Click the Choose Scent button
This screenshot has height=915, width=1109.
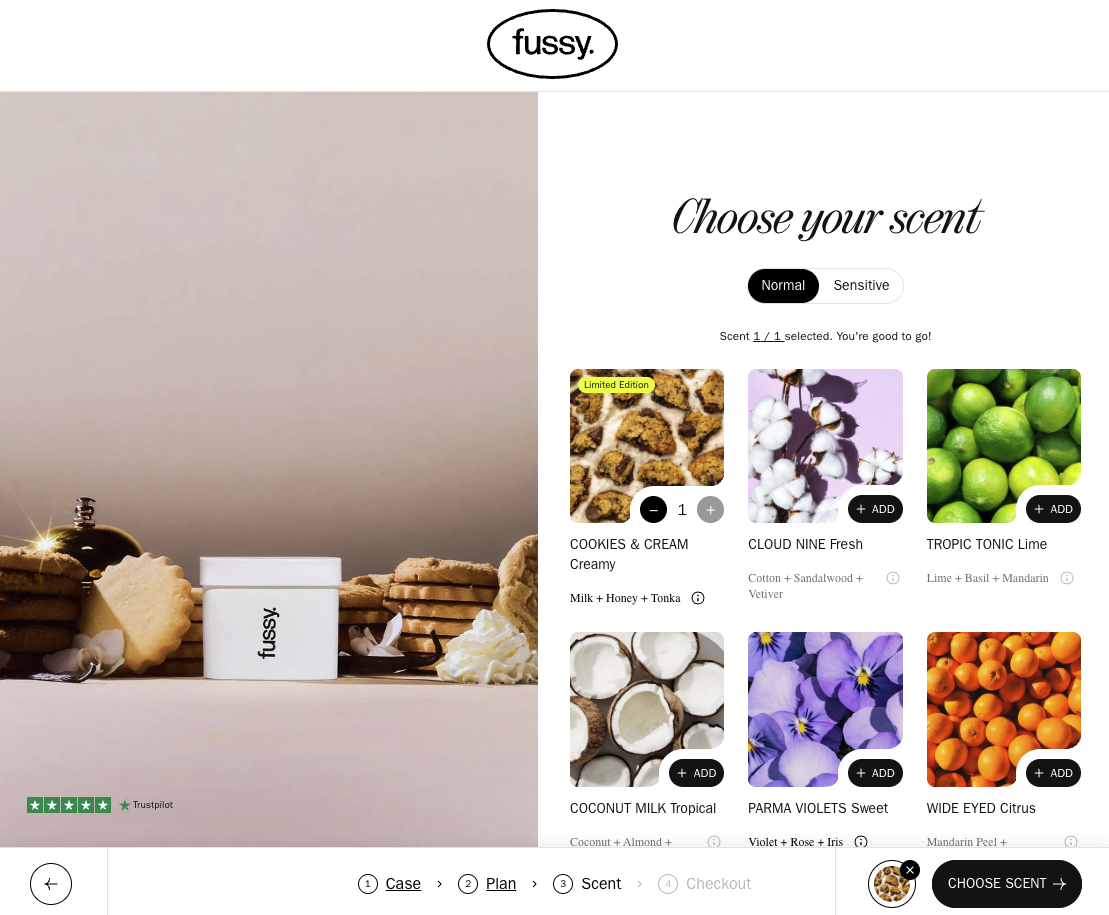[1006, 884]
